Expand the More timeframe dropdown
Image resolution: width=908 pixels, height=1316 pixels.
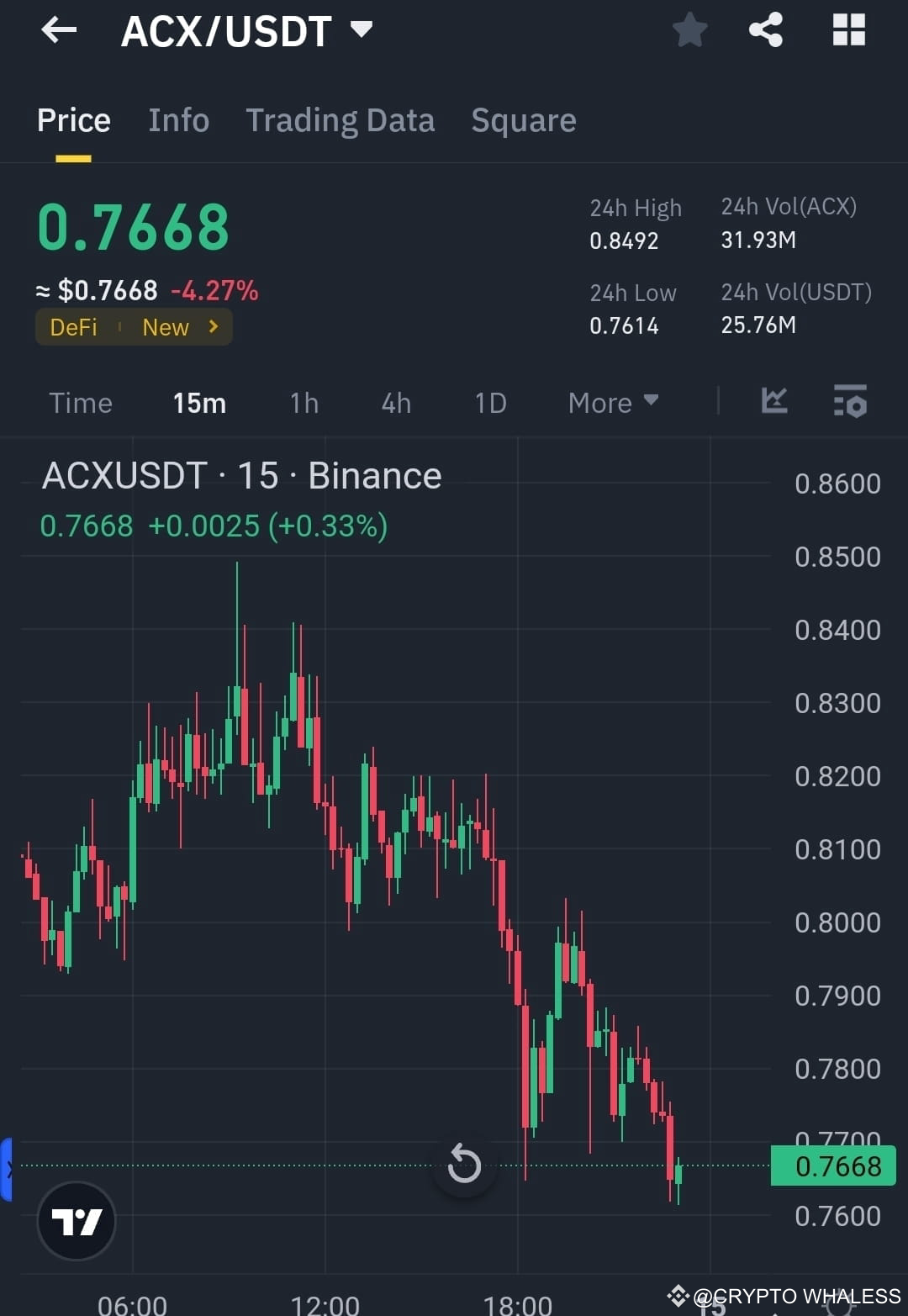(x=612, y=403)
